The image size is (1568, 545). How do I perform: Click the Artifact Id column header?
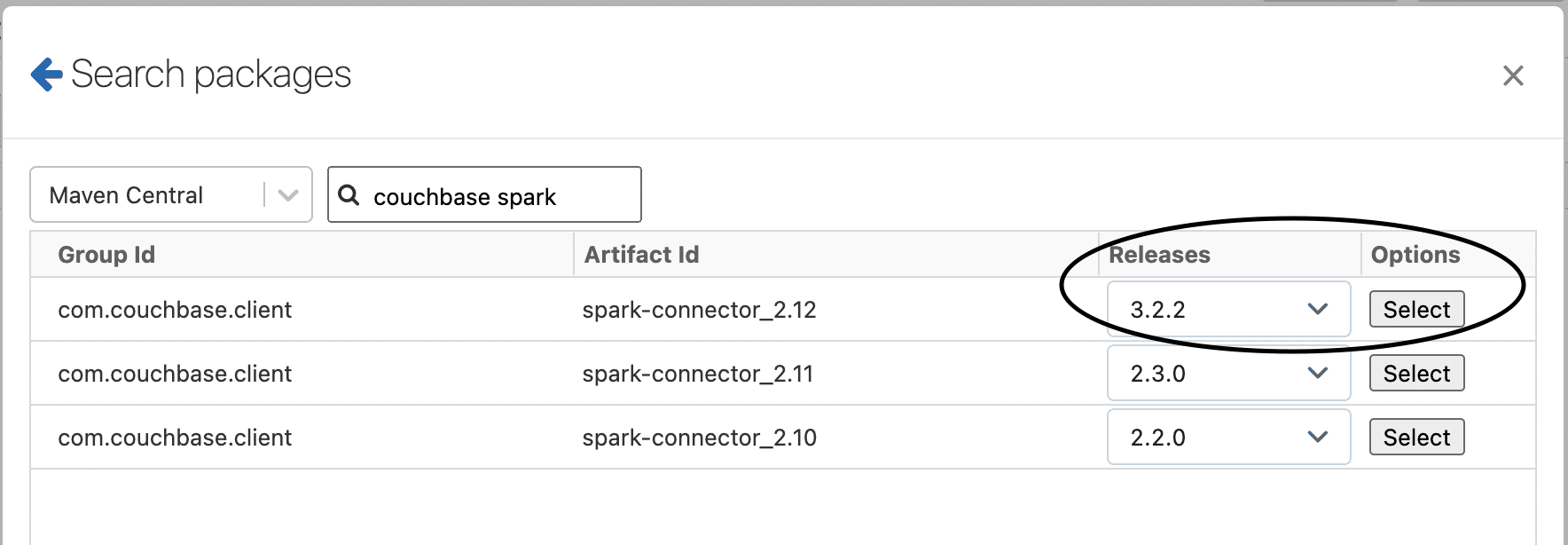[640, 255]
